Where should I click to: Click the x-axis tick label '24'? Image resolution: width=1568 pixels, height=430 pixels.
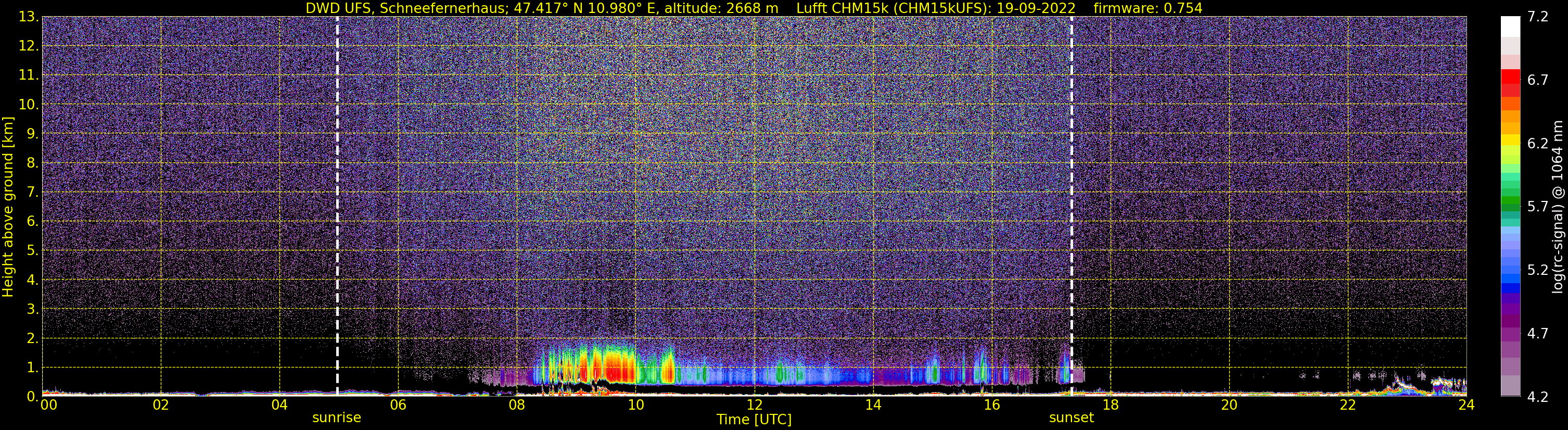(x=1467, y=405)
